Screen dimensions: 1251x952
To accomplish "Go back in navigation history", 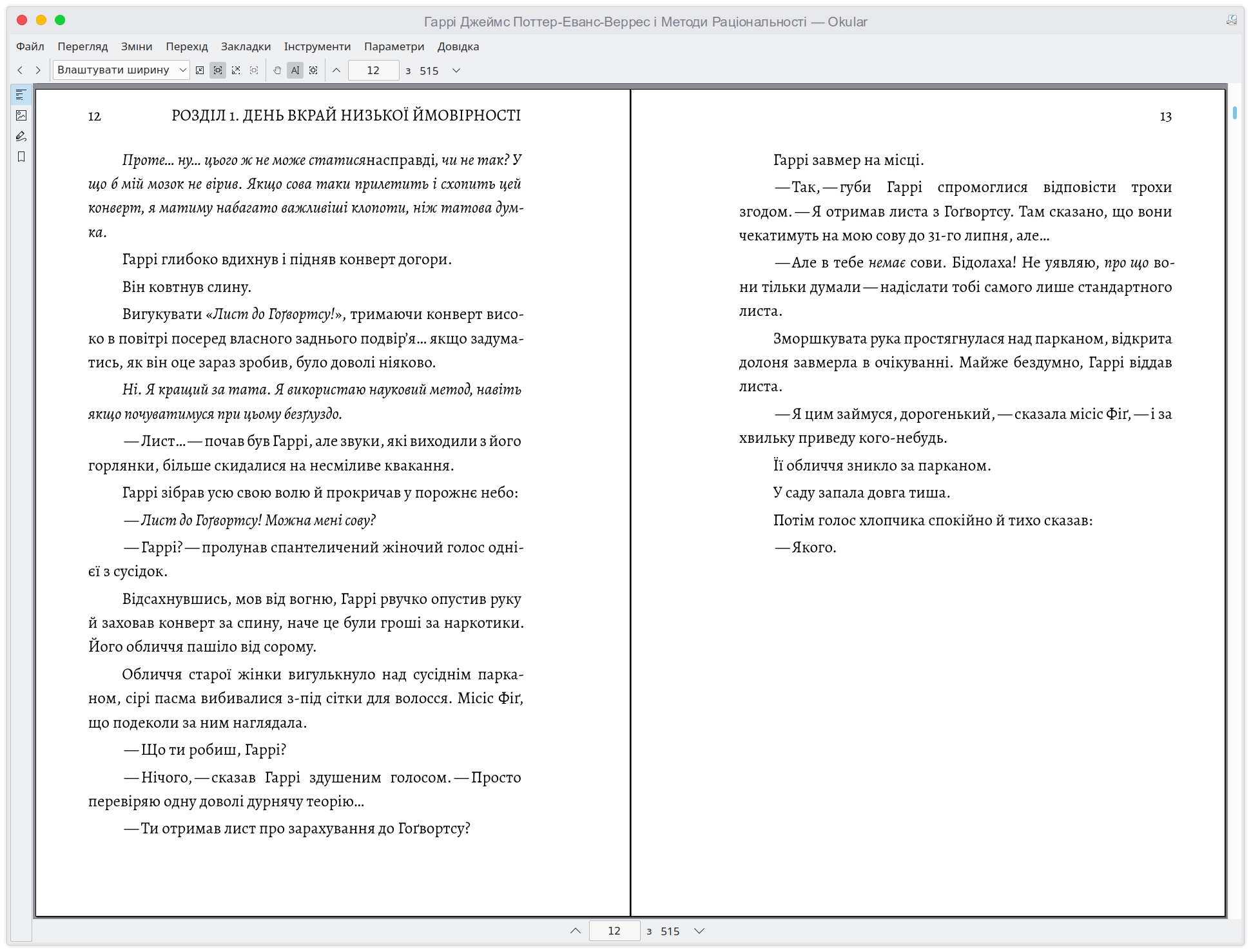I will pos(20,70).
